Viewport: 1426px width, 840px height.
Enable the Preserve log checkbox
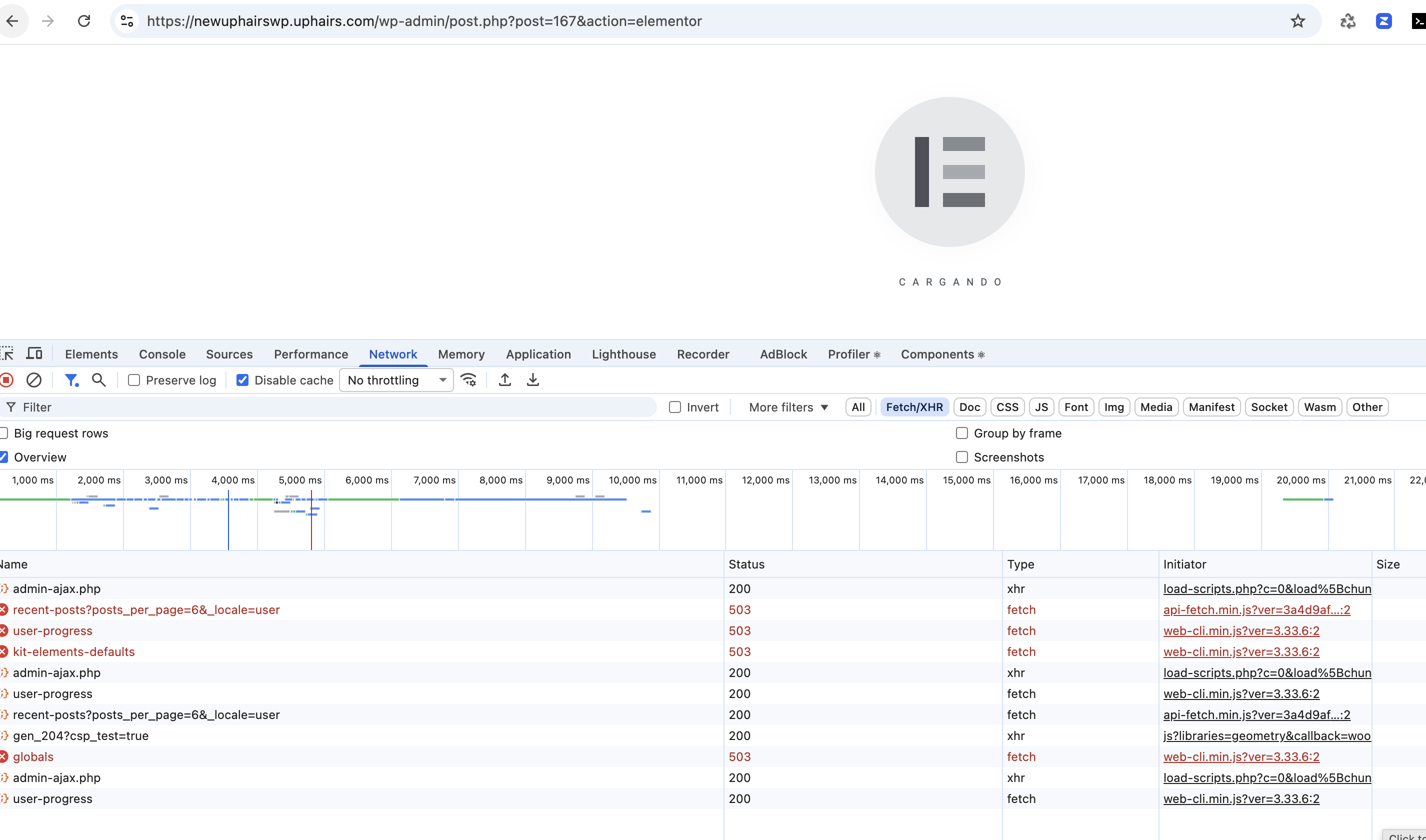pos(134,380)
